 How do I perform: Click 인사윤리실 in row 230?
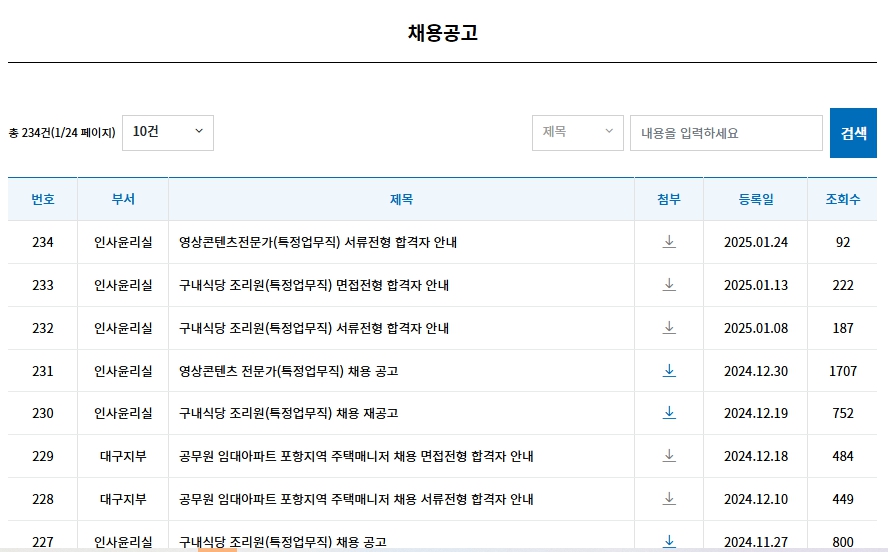coord(123,413)
